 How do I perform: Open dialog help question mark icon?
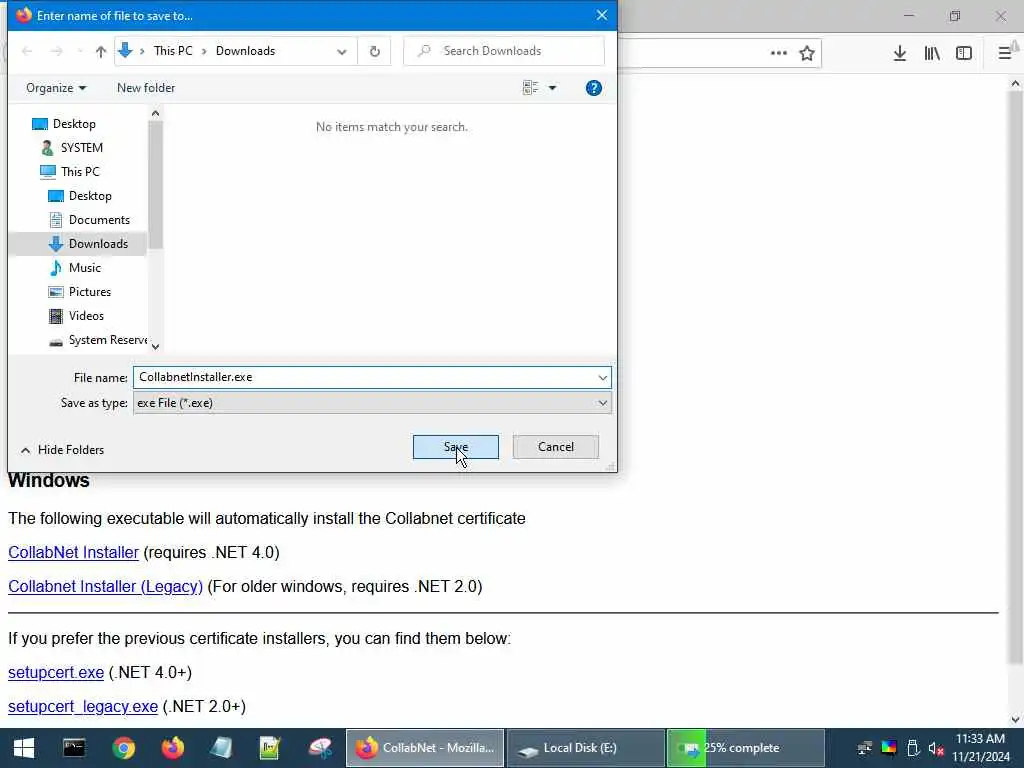(594, 88)
